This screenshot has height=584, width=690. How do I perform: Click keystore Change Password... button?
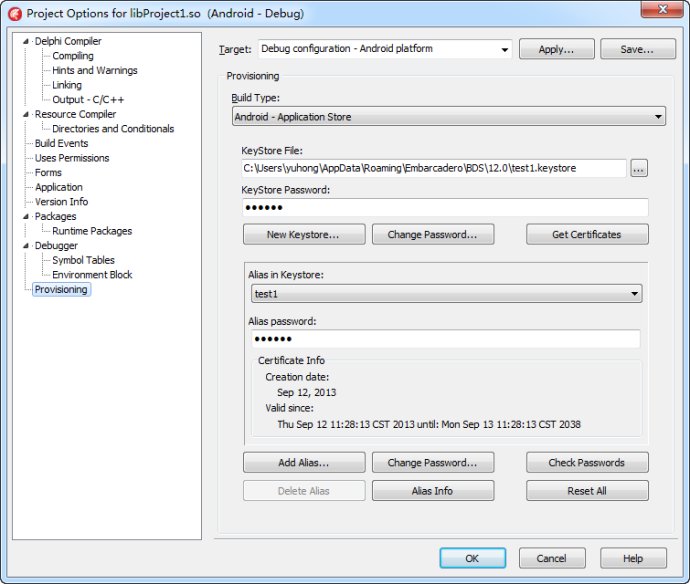(x=433, y=234)
